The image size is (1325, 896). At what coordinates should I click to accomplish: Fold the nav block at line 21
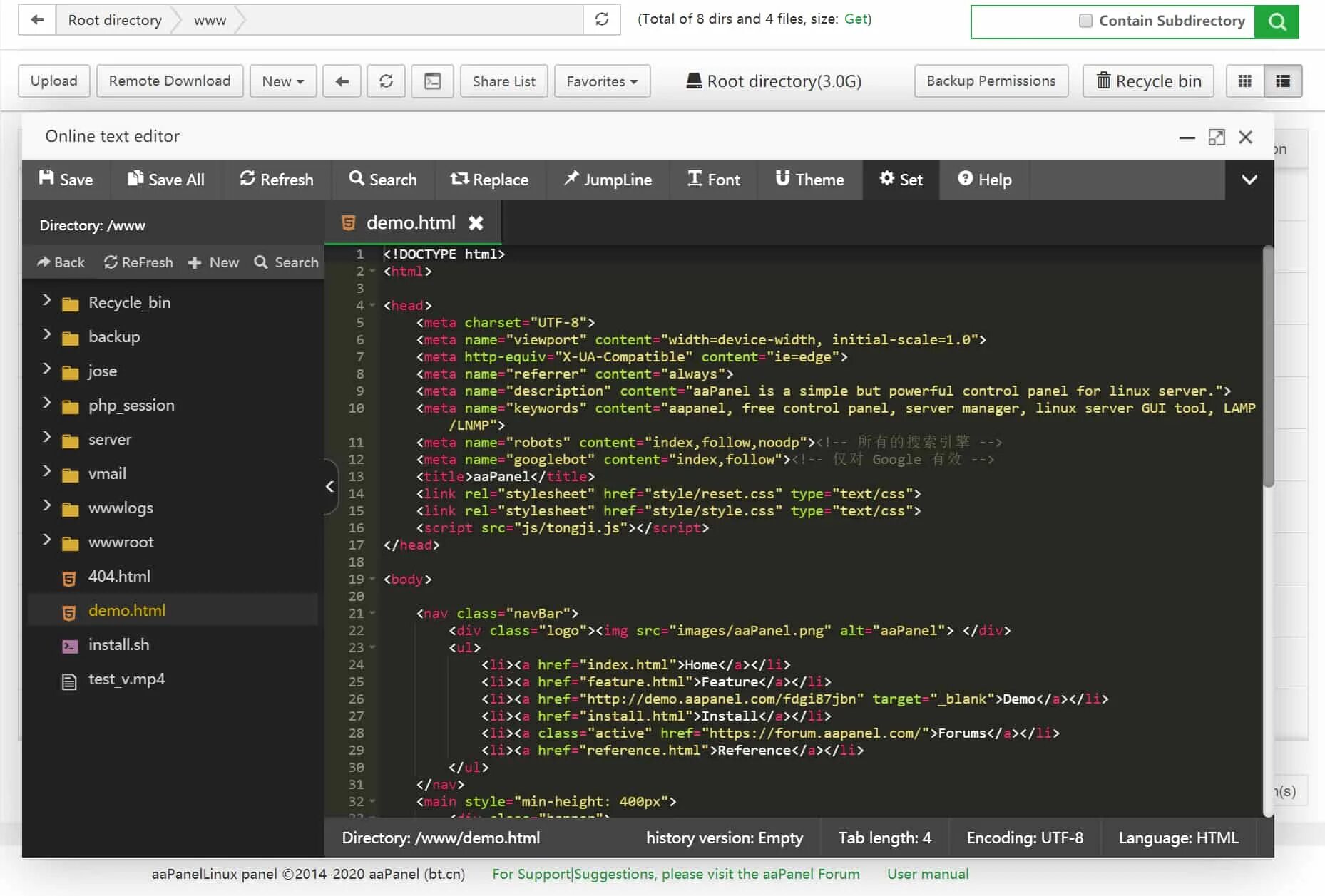[x=372, y=614]
